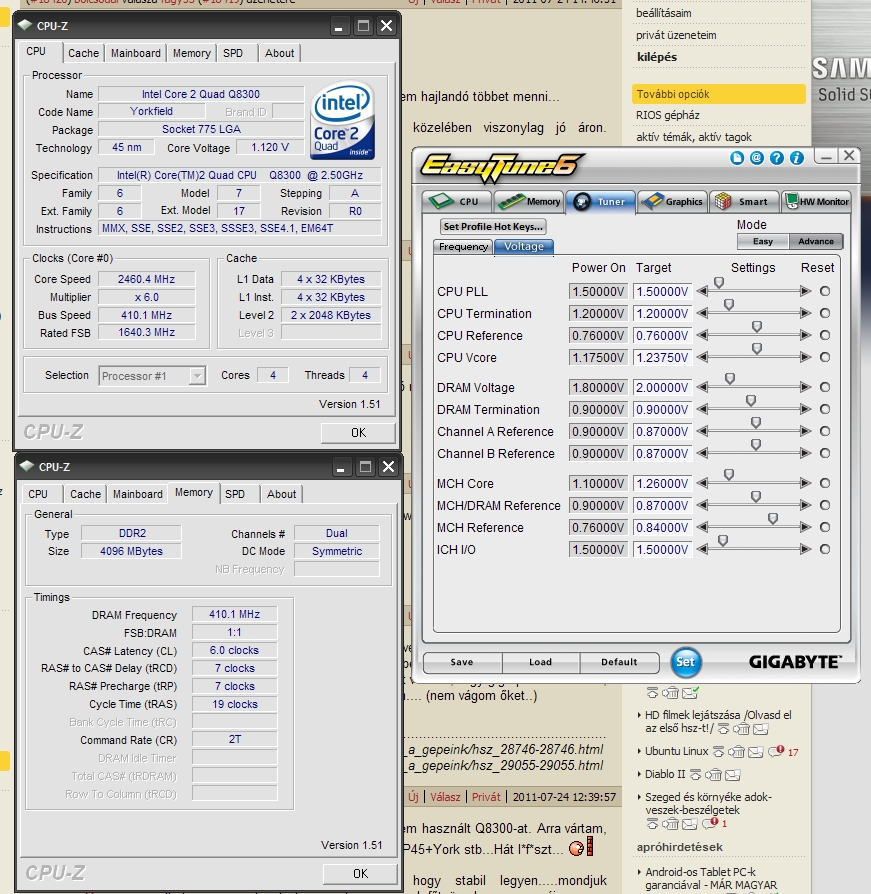Click the kilépés link in forum sidebar
The image size is (871, 894).
(657, 57)
